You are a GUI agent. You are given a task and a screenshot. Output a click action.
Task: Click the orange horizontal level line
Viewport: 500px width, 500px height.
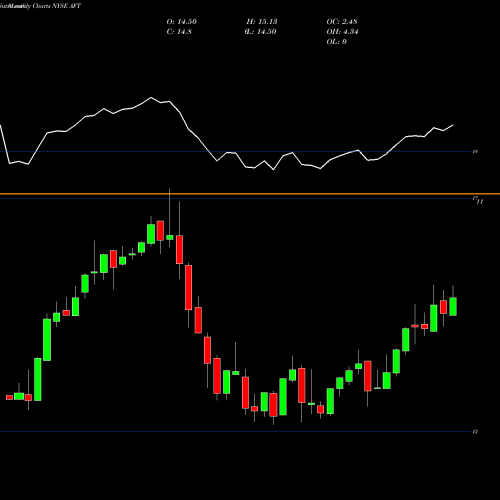click(x=250, y=194)
